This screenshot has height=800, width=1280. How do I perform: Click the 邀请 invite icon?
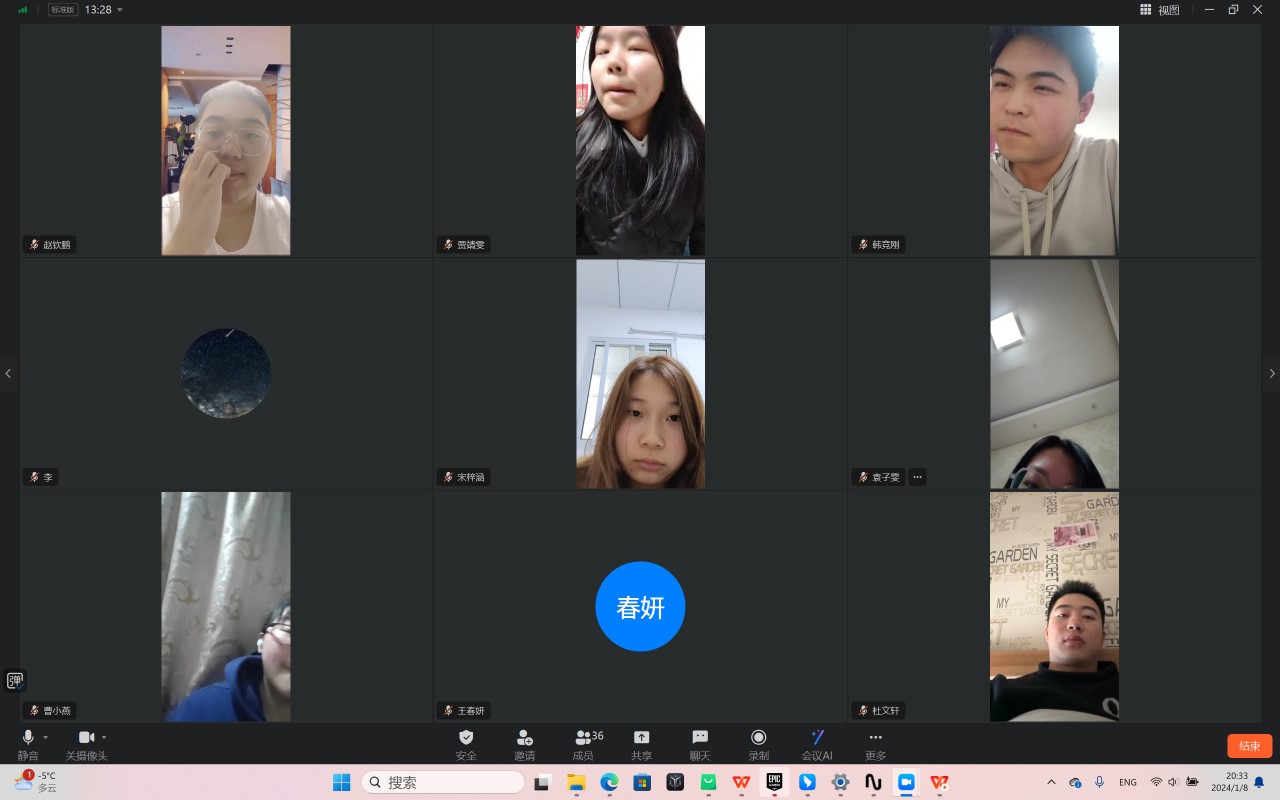pyautogui.click(x=524, y=744)
